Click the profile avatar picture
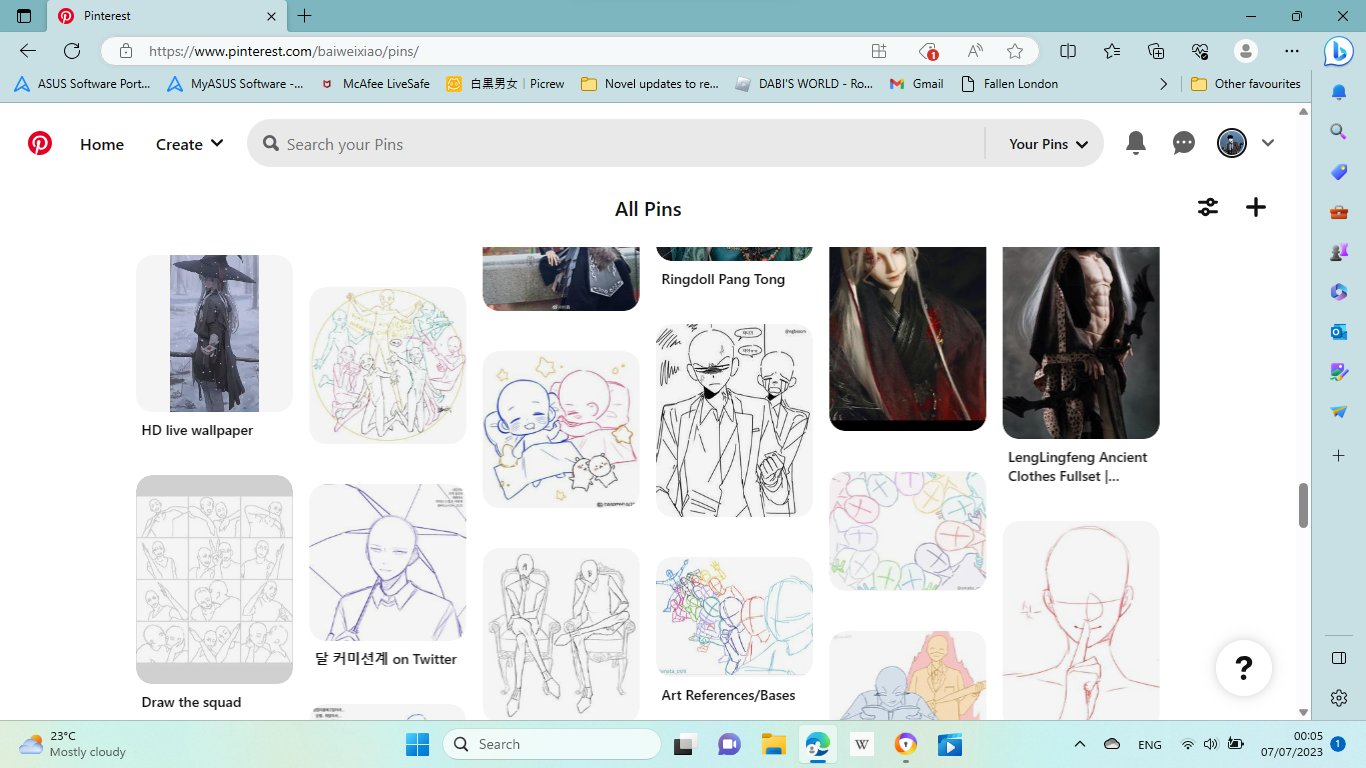The height and width of the screenshot is (768, 1366). click(x=1231, y=144)
